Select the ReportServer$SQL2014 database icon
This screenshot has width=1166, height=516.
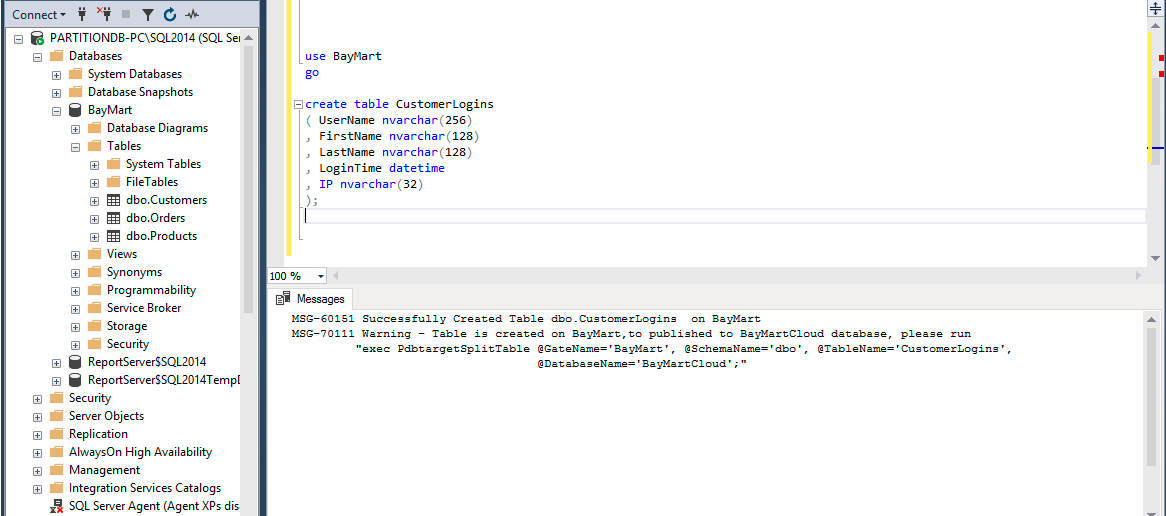(75, 362)
